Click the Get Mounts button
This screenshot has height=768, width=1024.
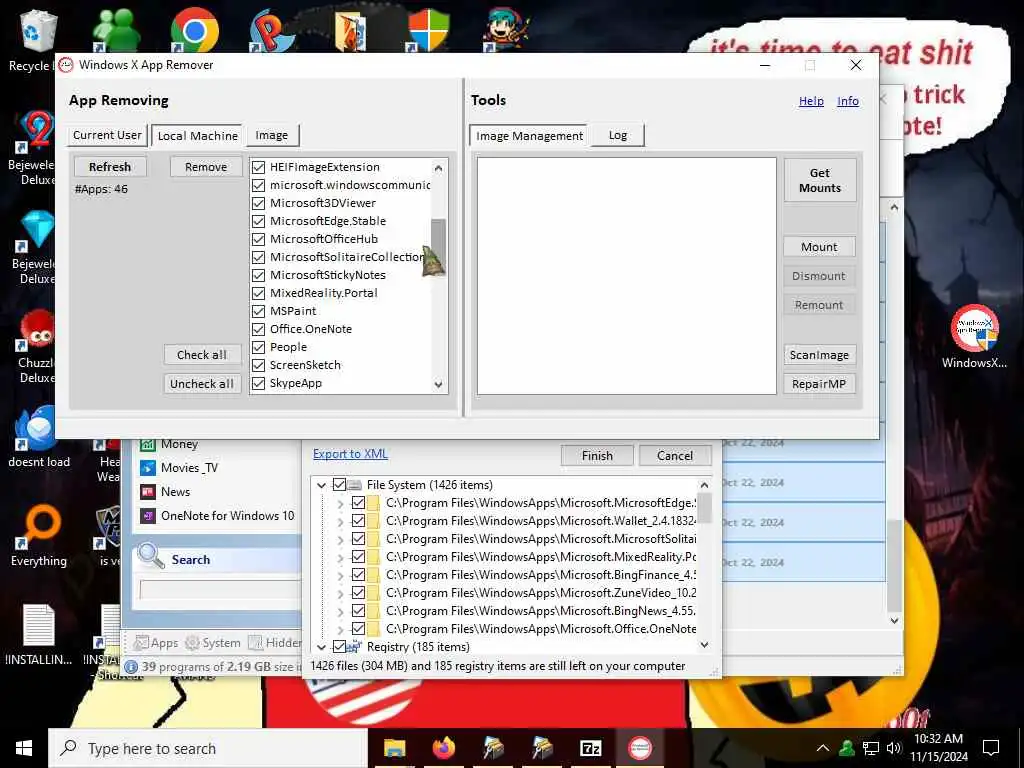tap(820, 180)
